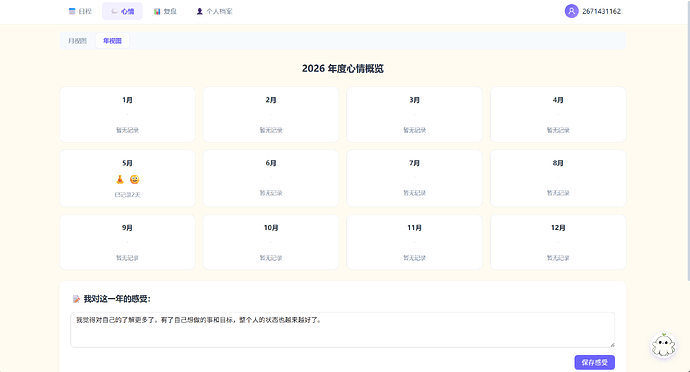Click the purple user avatar icon

(x=571, y=11)
